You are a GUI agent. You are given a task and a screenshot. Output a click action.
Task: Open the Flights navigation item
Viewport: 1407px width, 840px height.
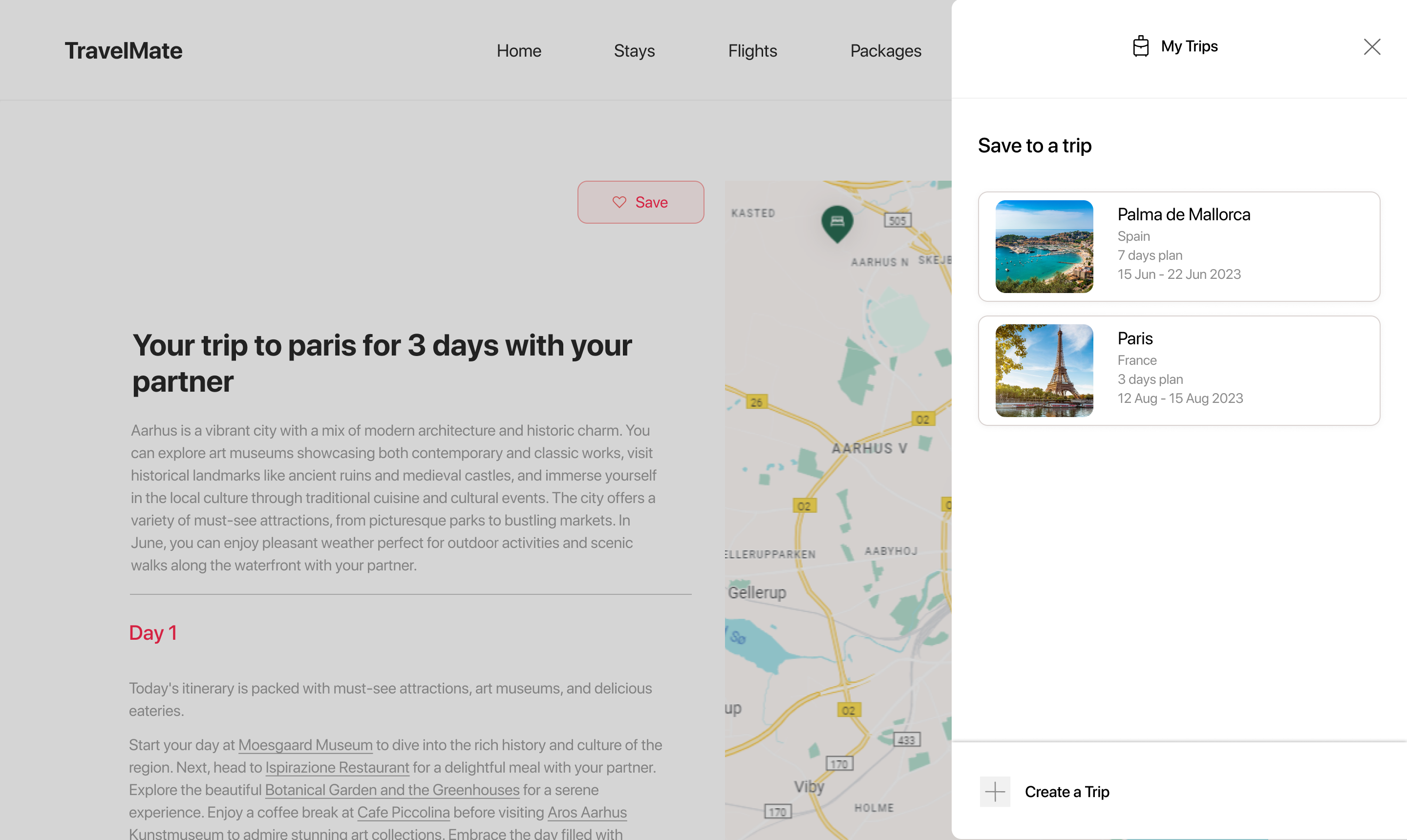click(x=752, y=51)
